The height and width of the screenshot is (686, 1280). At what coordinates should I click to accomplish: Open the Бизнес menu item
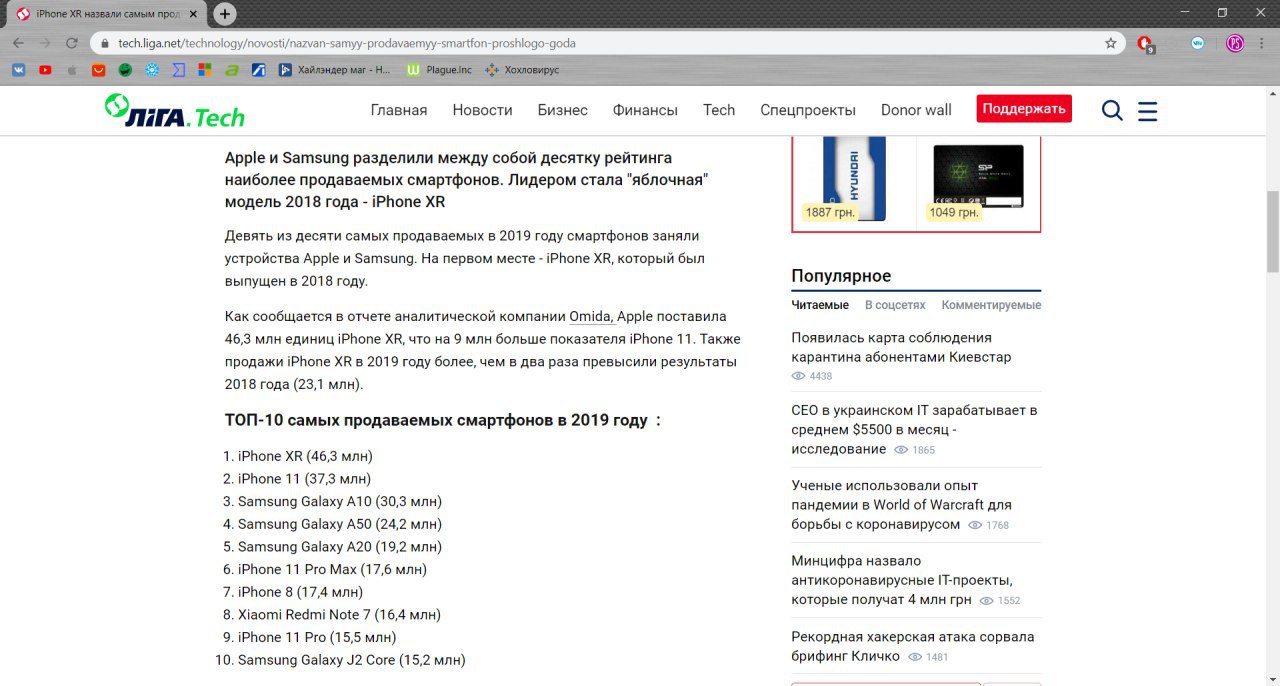tap(563, 110)
